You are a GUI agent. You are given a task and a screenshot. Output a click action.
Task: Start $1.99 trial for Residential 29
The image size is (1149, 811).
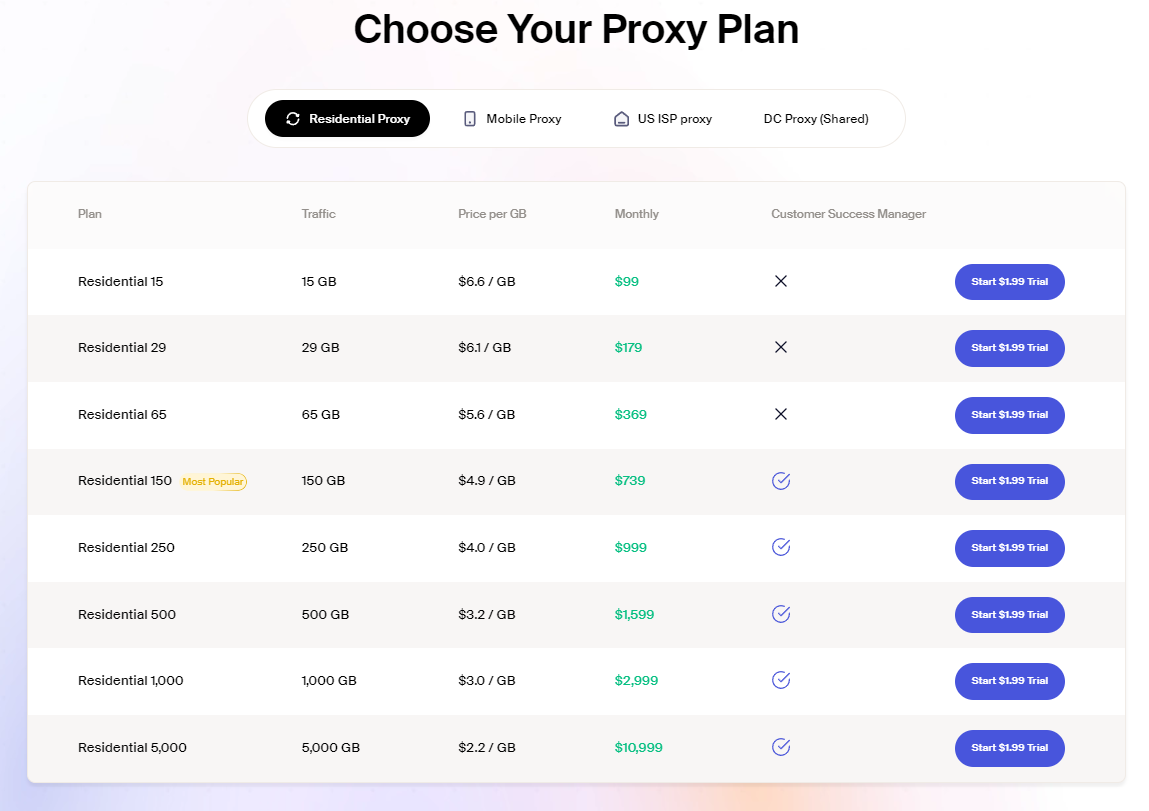[x=1009, y=348]
